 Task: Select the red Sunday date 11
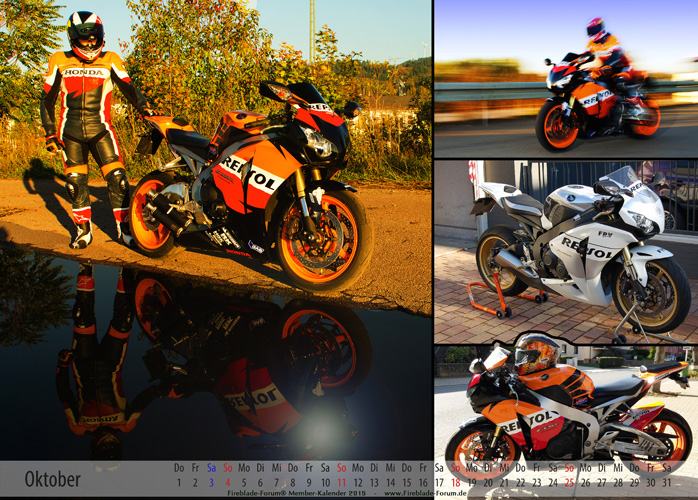[341, 483]
